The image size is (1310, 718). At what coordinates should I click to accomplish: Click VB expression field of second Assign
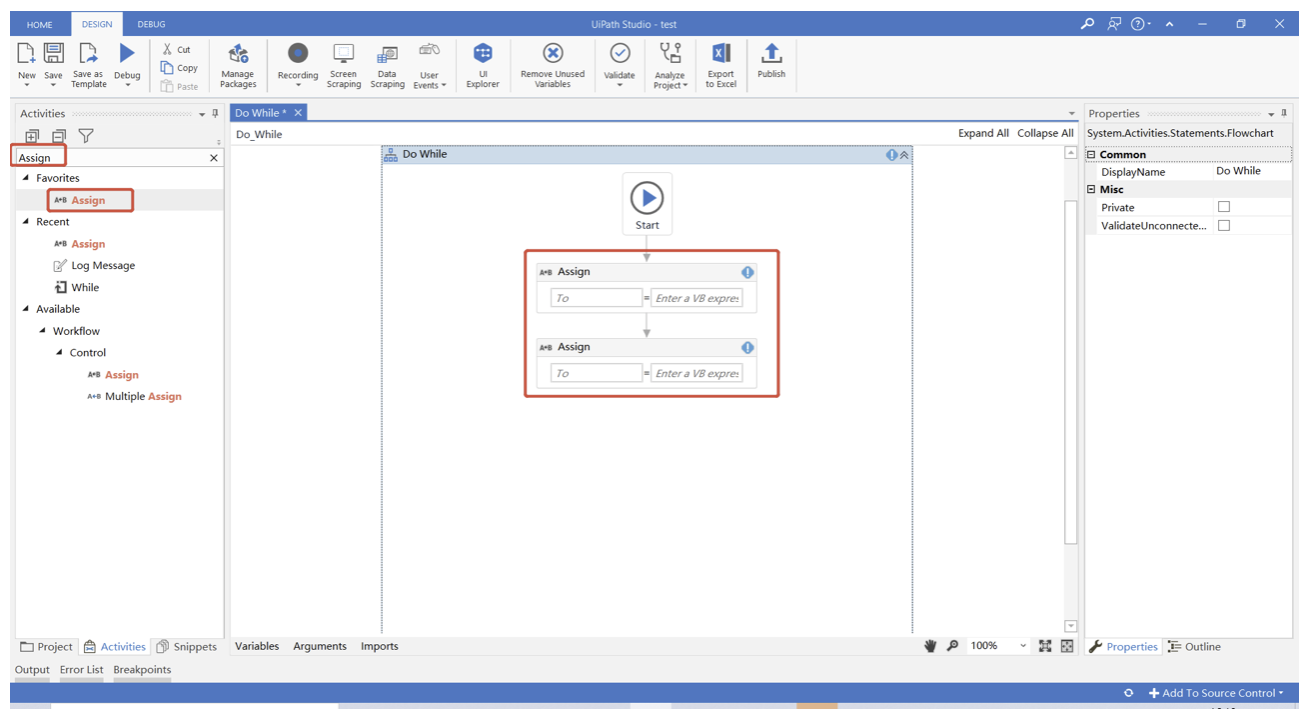(697, 373)
